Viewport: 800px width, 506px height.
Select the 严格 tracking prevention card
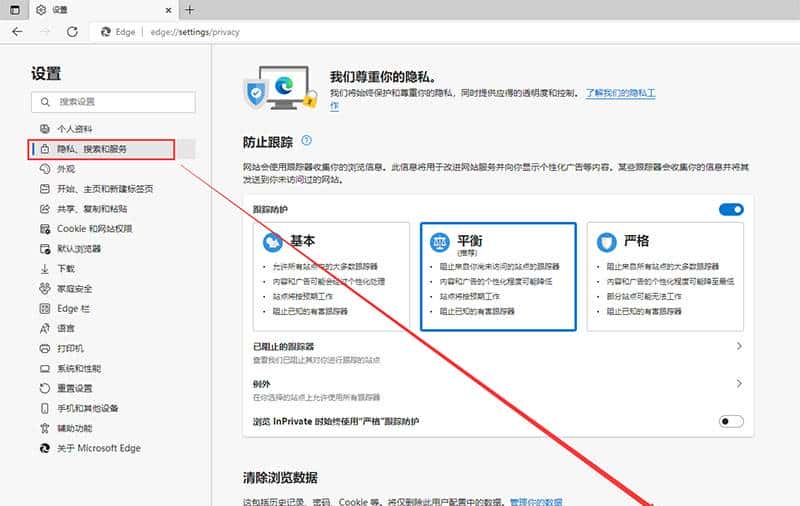(665, 276)
